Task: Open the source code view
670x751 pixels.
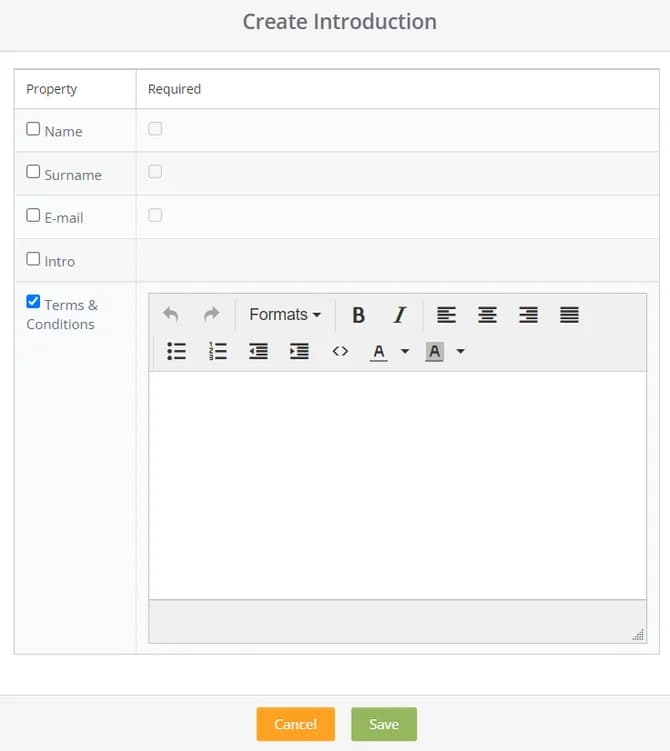Action: (x=340, y=351)
